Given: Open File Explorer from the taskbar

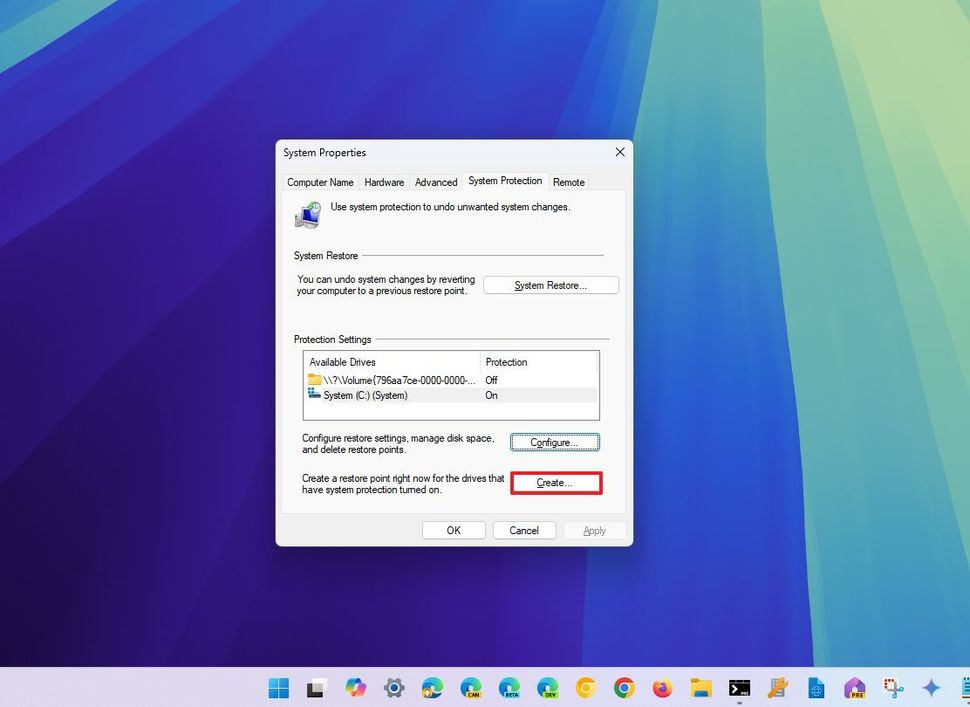Looking at the screenshot, I should click(x=700, y=688).
